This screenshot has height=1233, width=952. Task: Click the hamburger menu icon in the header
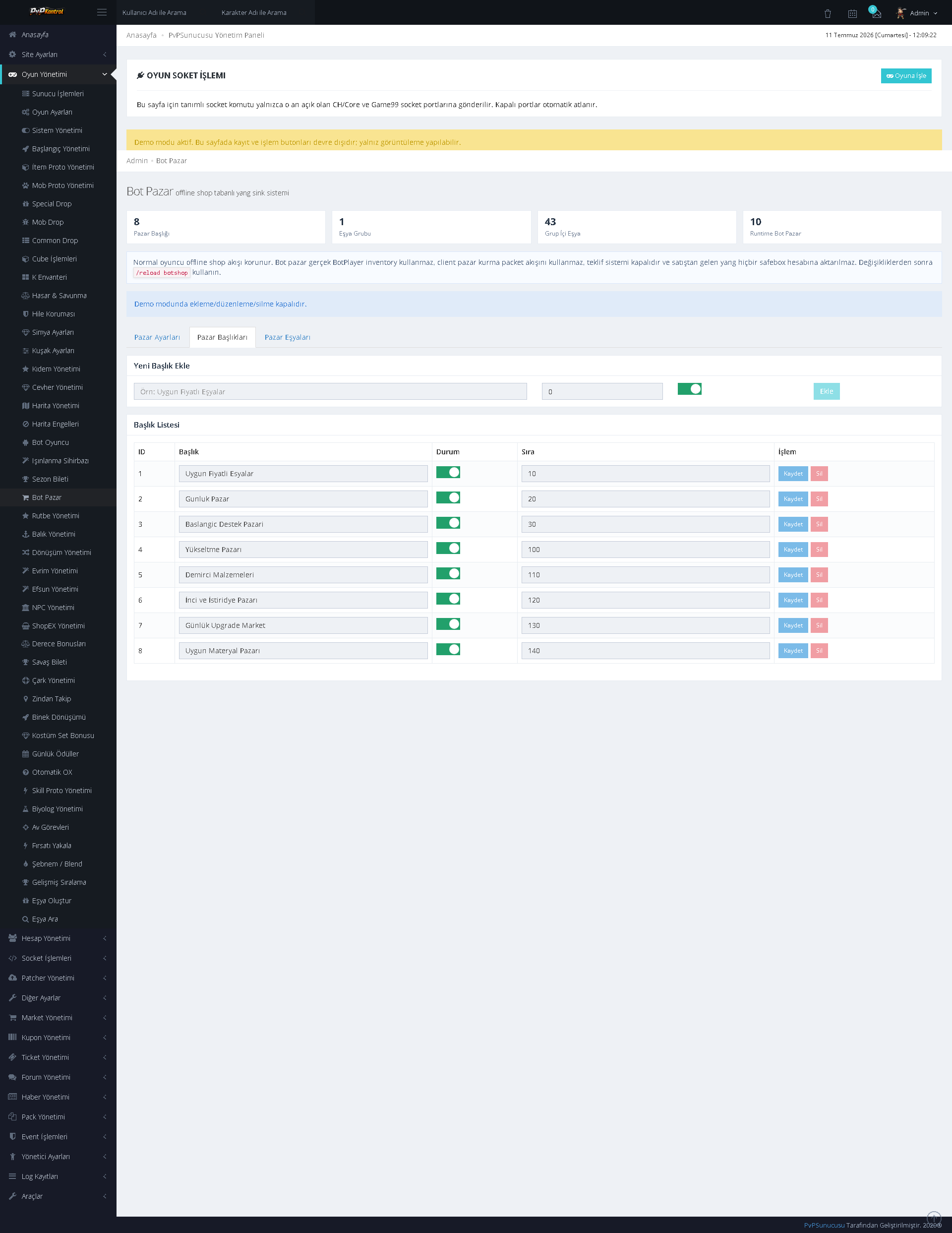pos(102,12)
